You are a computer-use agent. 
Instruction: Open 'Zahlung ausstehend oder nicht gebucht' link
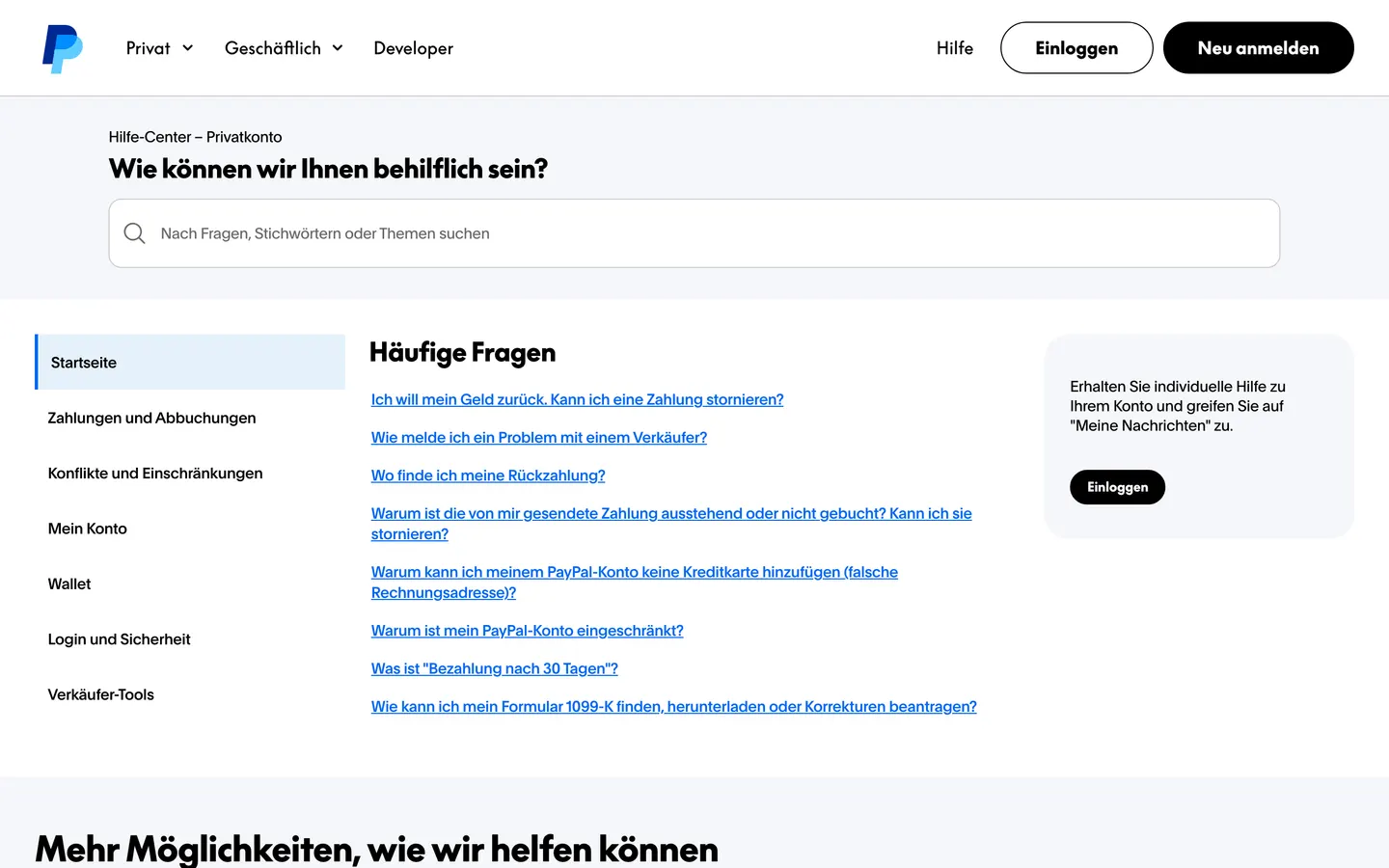point(671,524)
